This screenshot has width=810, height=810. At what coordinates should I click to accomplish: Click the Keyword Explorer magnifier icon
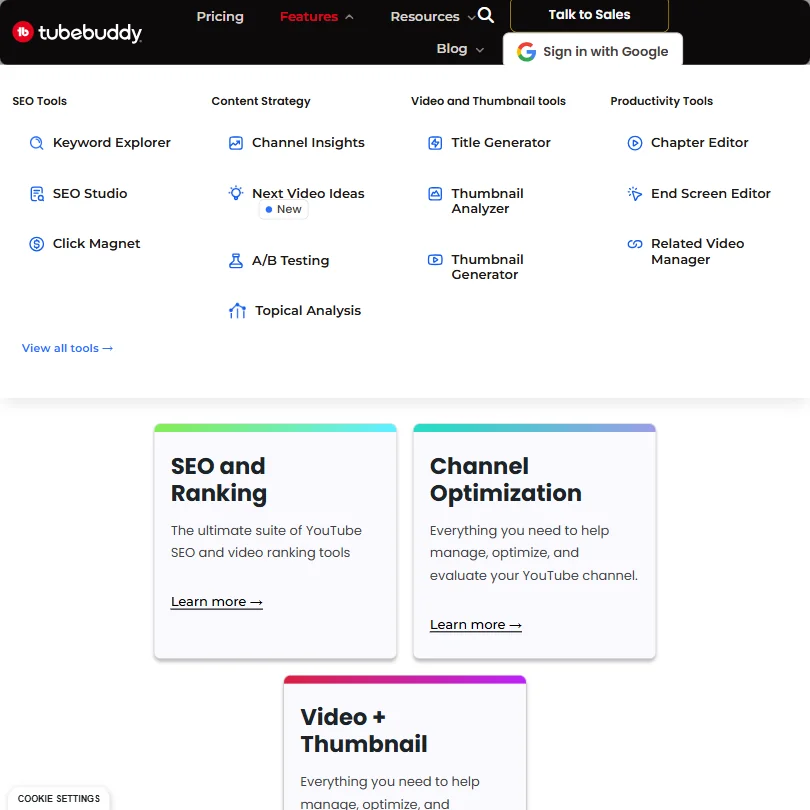(x=36, y=143)
